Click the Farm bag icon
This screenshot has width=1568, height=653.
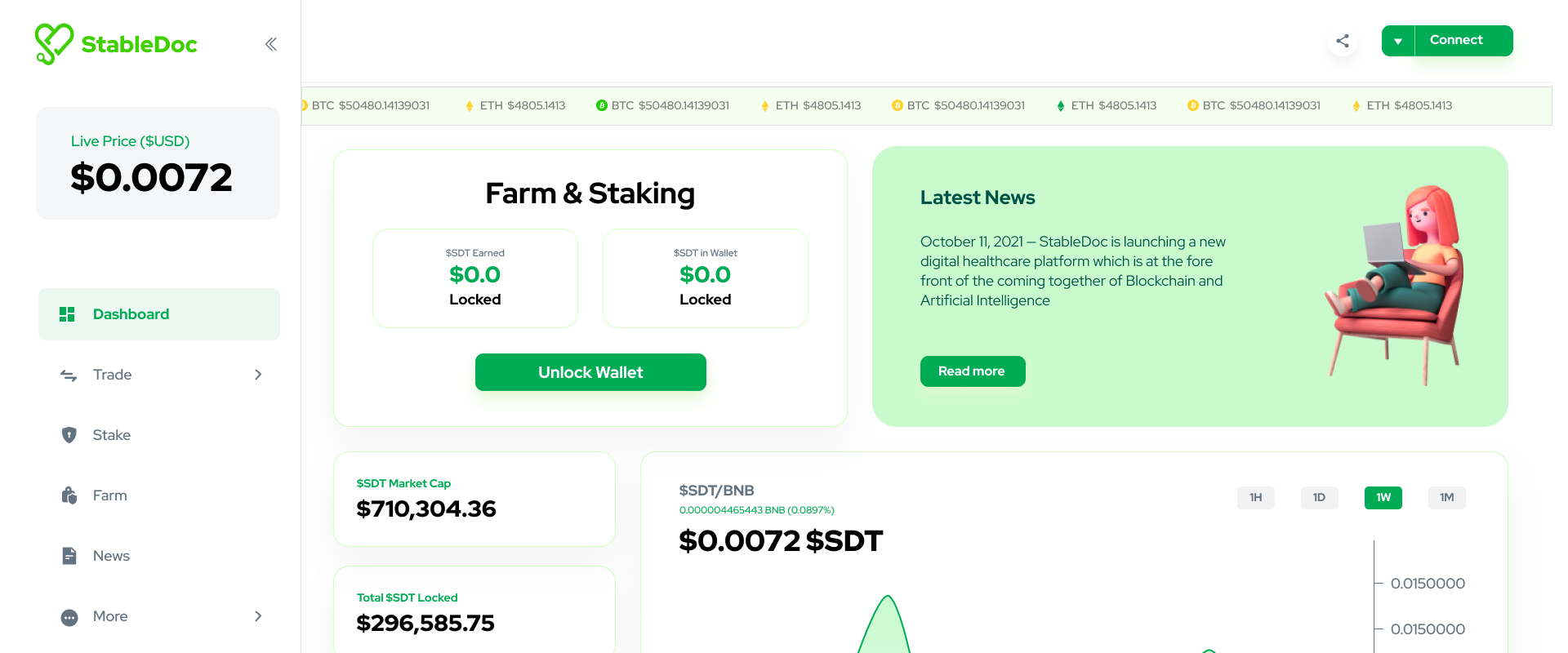69,495
